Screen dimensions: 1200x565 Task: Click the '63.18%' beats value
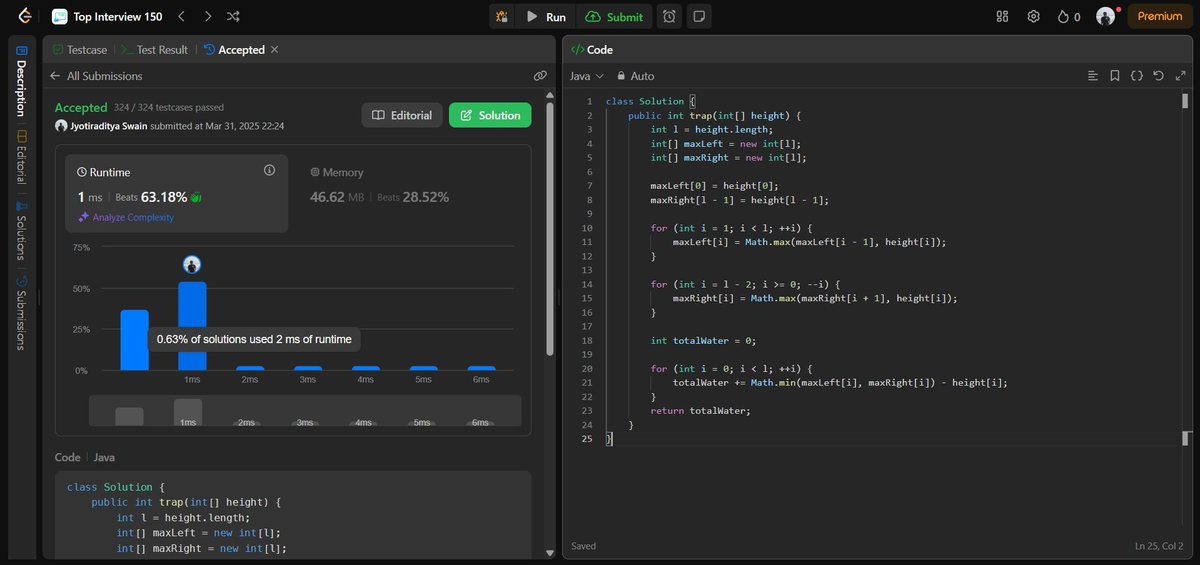165,197
